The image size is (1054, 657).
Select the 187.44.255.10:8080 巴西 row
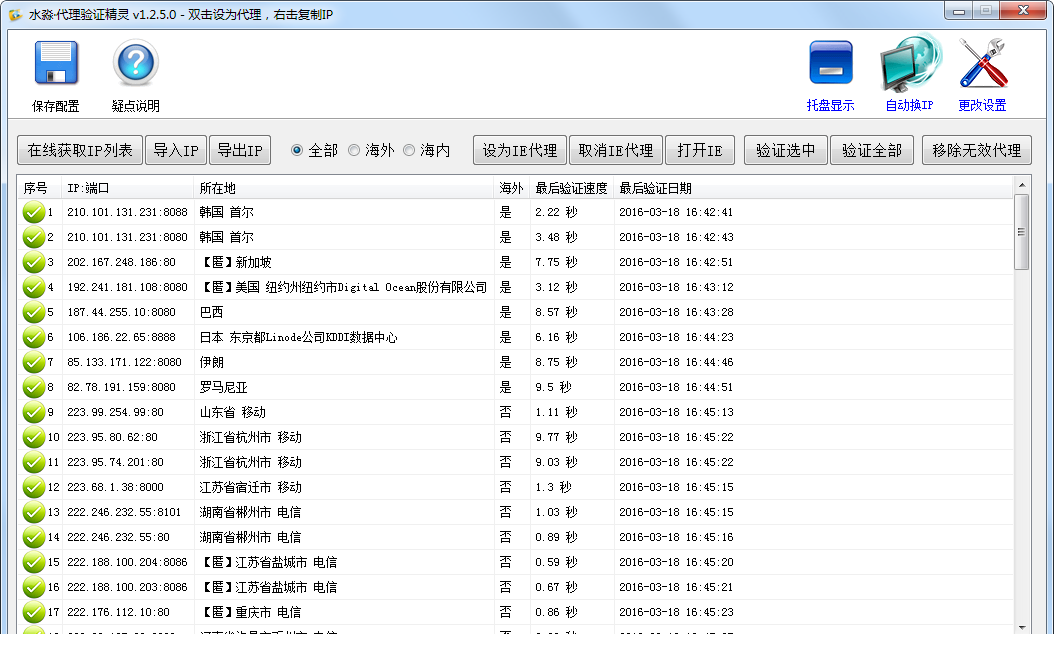pos(516,312)
